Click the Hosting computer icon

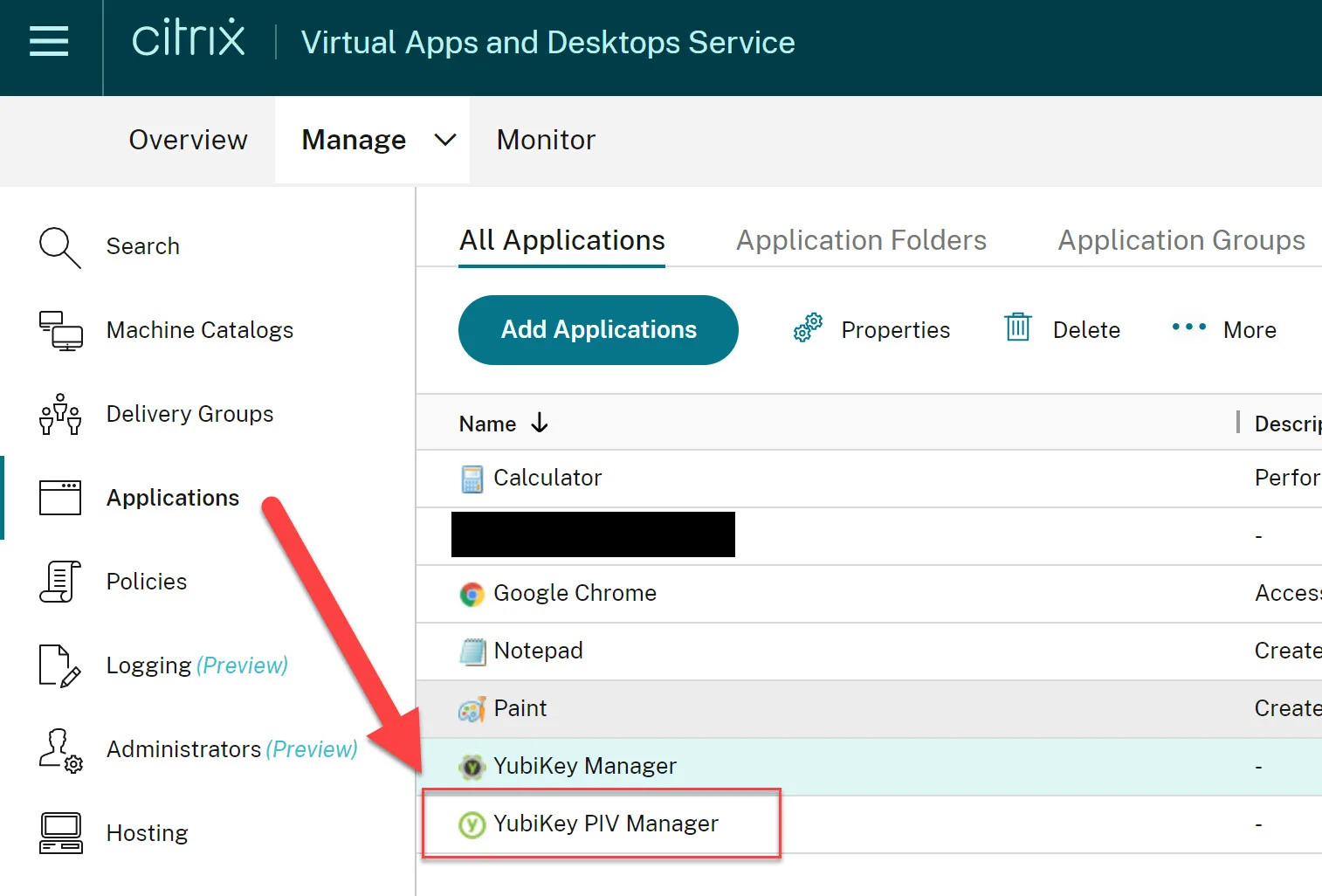click(60, 833)
